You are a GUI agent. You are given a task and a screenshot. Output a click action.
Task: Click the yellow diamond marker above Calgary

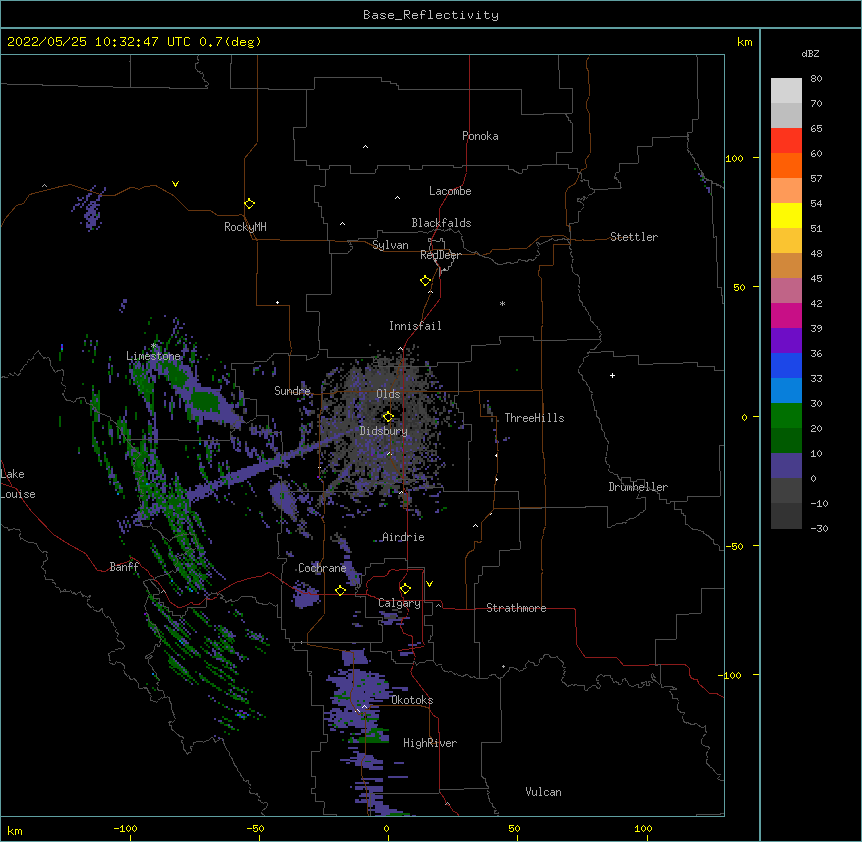click(x=405, y=588)
